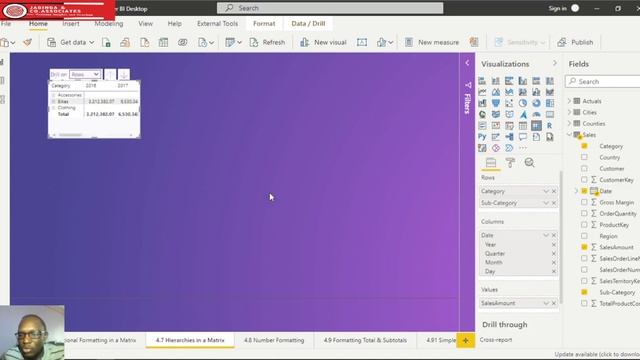Select the treemap visual

click(x=550, y=103)
